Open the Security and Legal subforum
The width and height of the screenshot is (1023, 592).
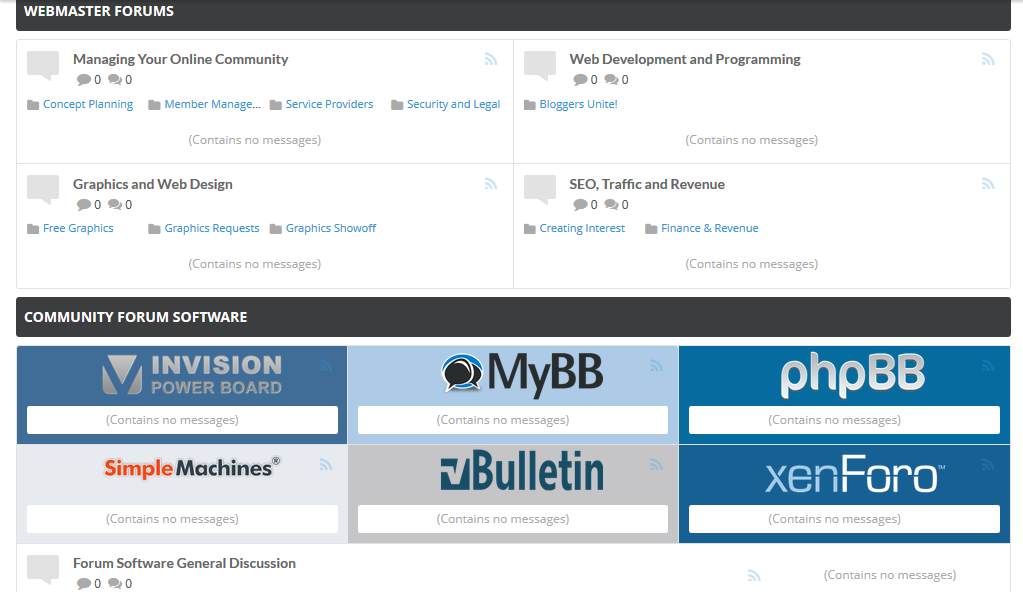point(453,104)
